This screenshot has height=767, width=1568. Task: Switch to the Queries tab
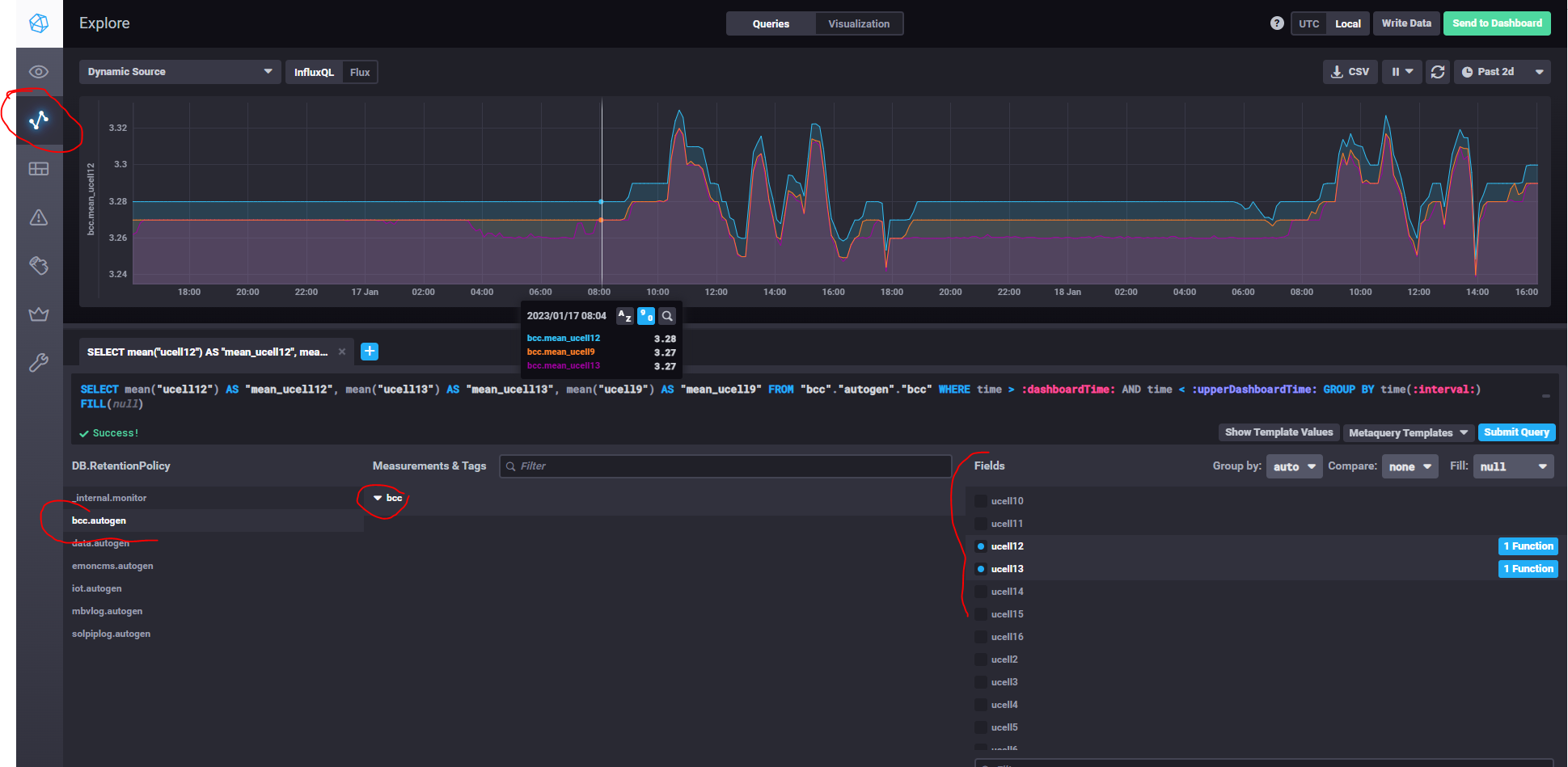click(x=771, y=23)
